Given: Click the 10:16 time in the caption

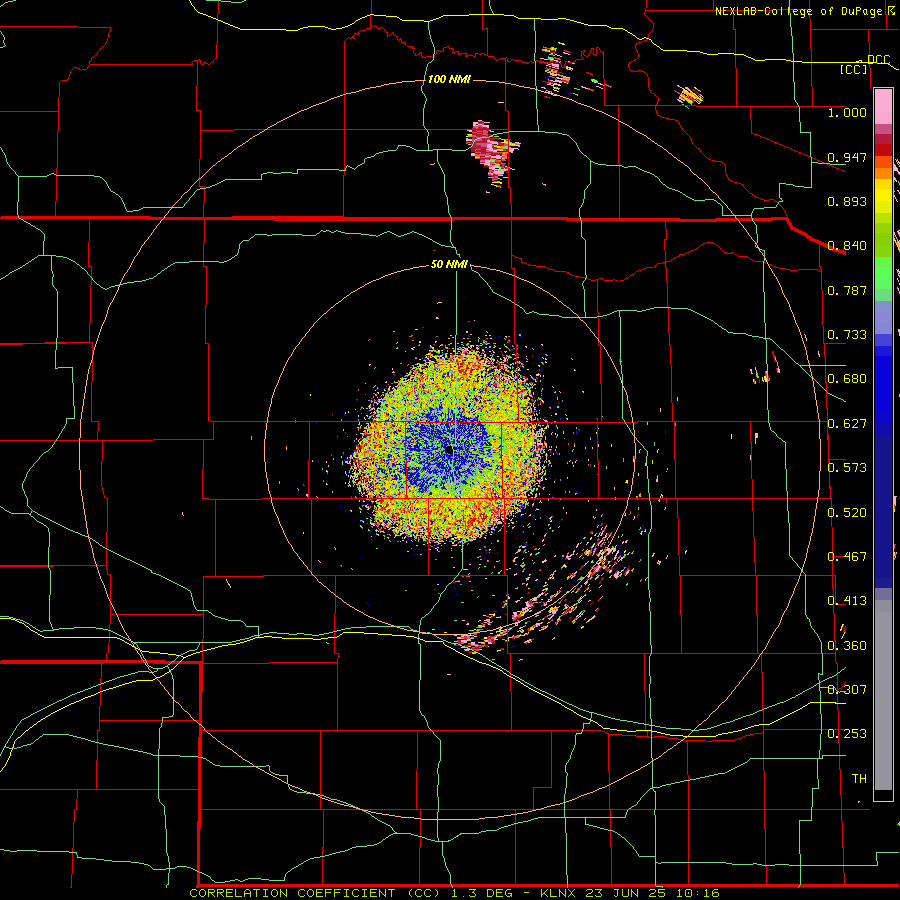Looking at the screenshot, I should point(697,893).
